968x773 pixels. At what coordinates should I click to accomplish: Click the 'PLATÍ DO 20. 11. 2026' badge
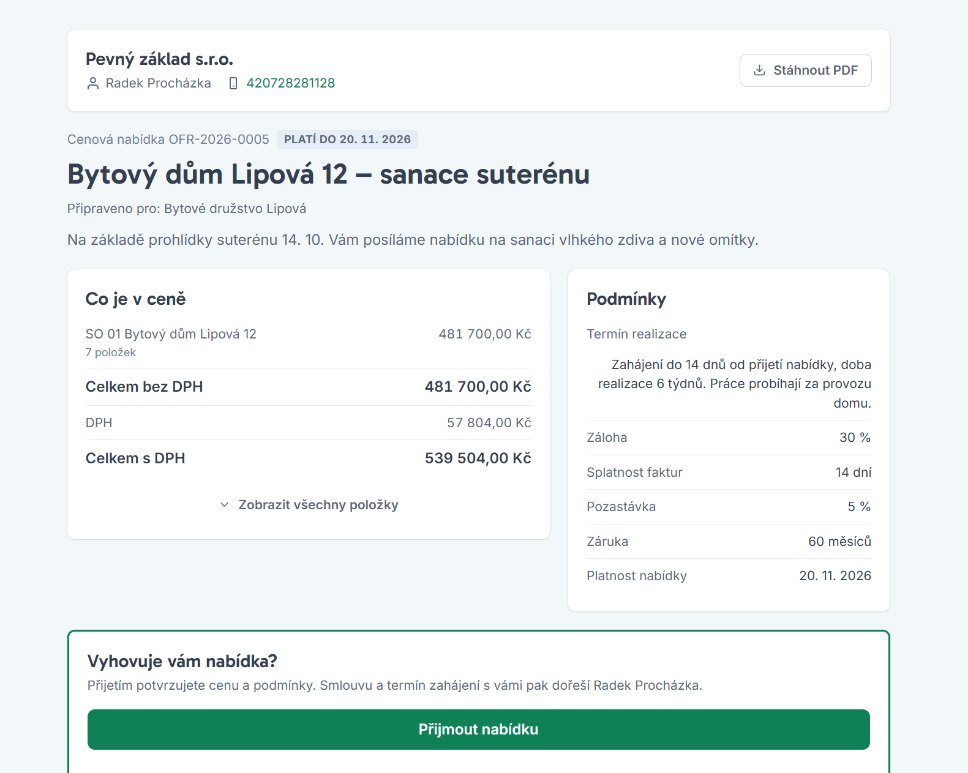[347, 140]
